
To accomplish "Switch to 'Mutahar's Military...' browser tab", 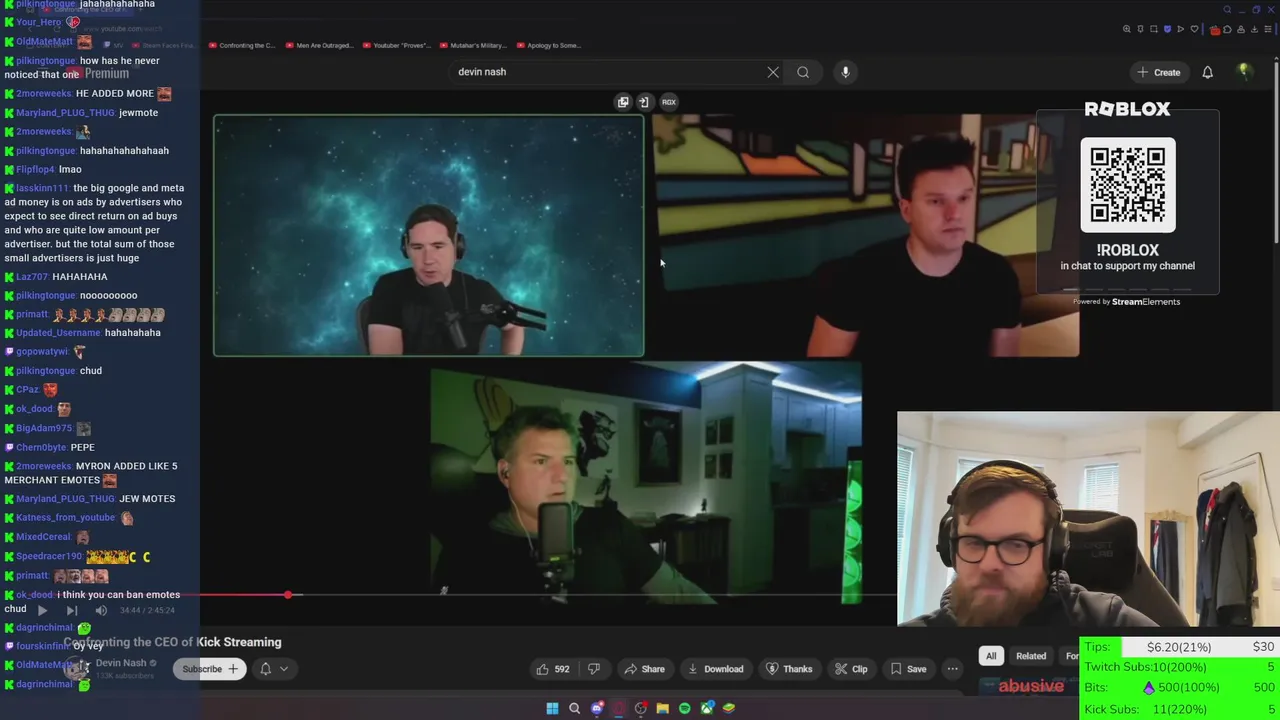I will point(474,45).
